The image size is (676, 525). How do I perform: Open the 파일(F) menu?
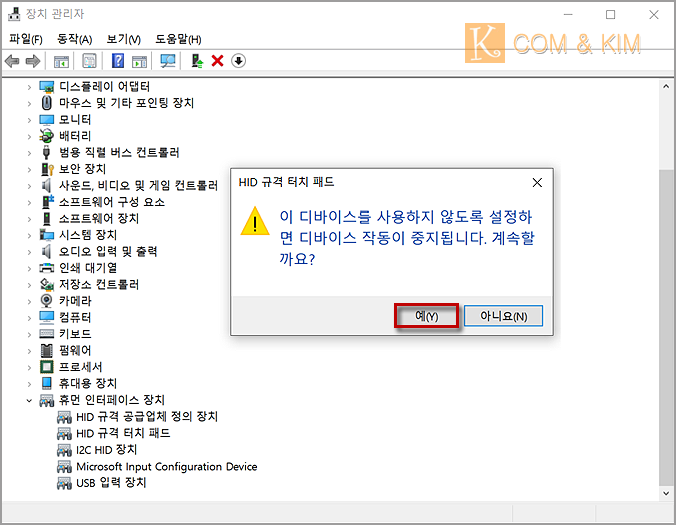point(26,39)
